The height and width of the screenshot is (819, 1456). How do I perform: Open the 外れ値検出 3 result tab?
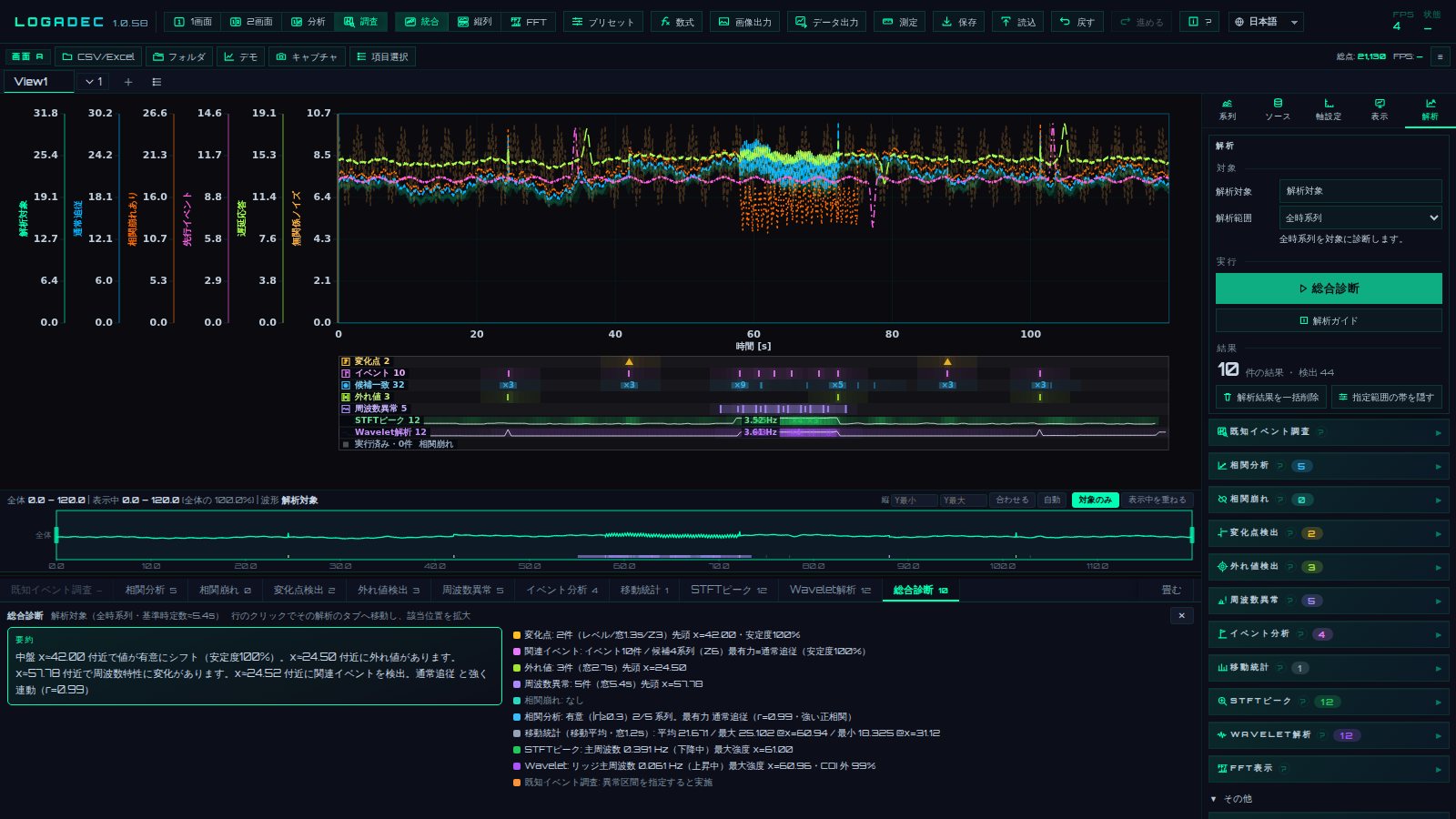coord(389,590)
